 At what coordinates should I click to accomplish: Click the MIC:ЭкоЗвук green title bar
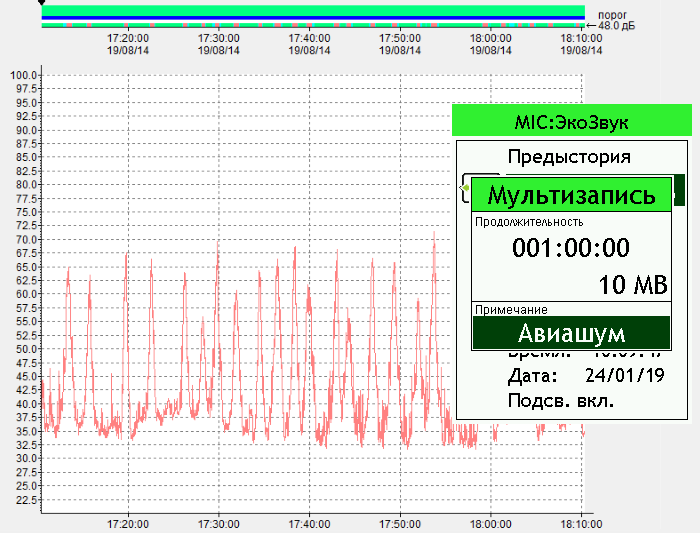(571, 122)
